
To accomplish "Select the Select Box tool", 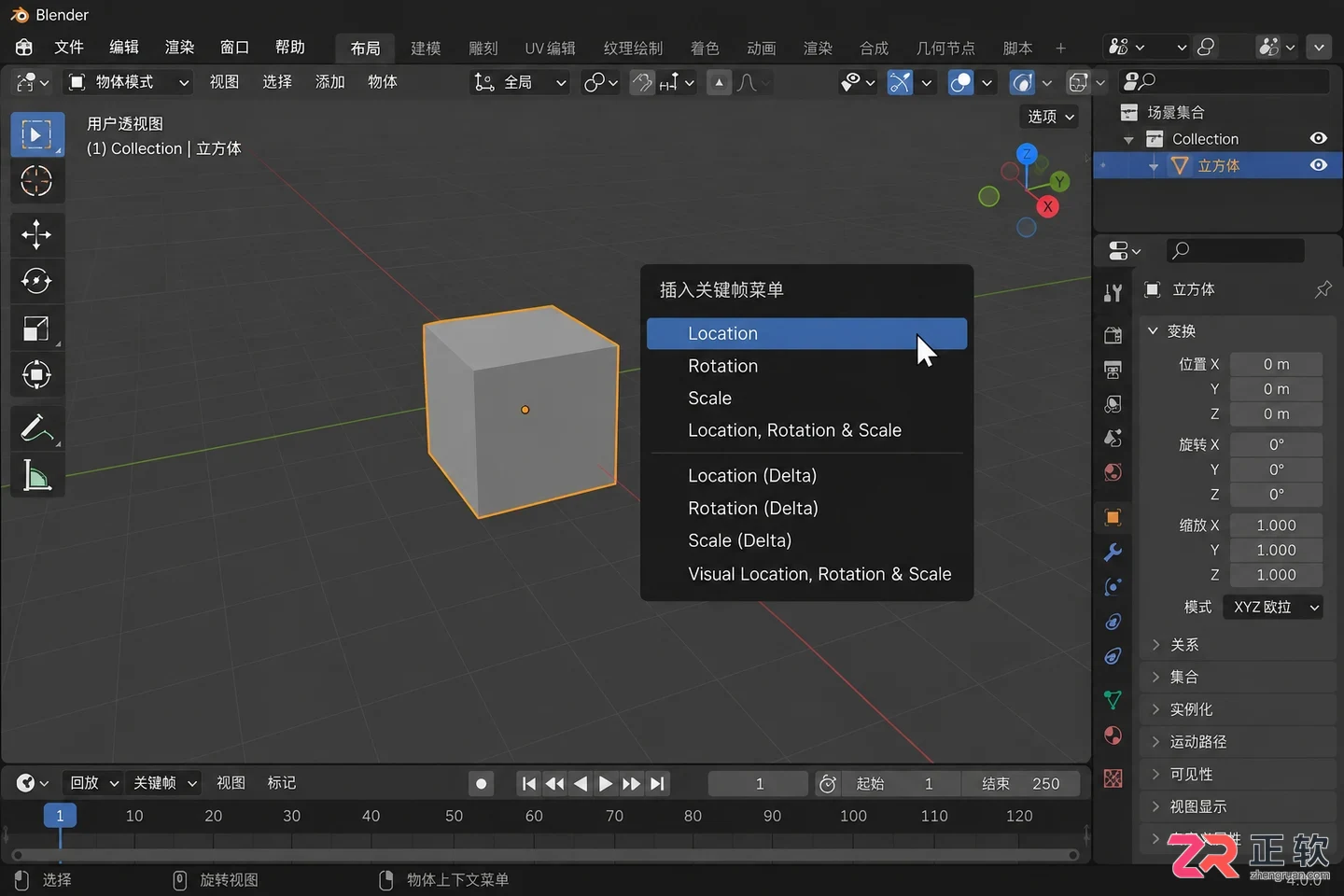I will tap(37, 135).
